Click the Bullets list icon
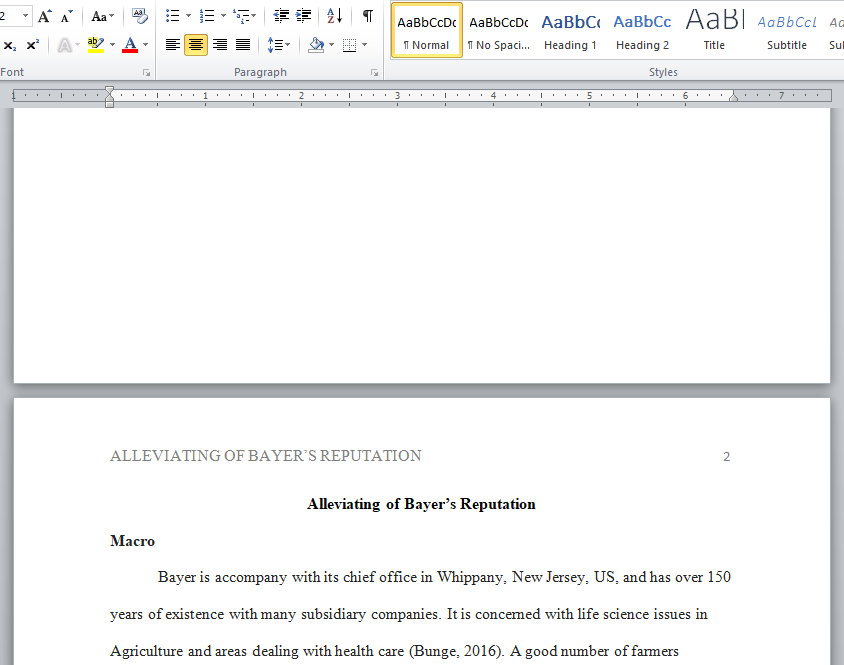Screen dimensions: 844x665 [172, 16]
